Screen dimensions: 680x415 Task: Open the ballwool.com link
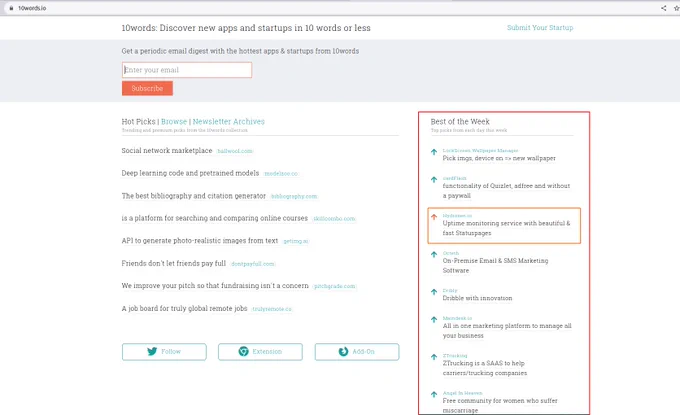[235, 151]
